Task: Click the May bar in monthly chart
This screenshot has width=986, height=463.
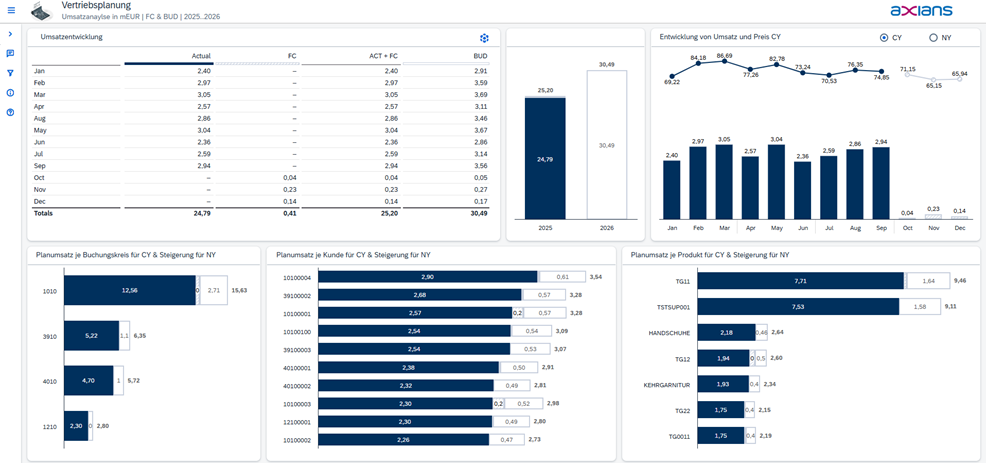Action: 776,182
